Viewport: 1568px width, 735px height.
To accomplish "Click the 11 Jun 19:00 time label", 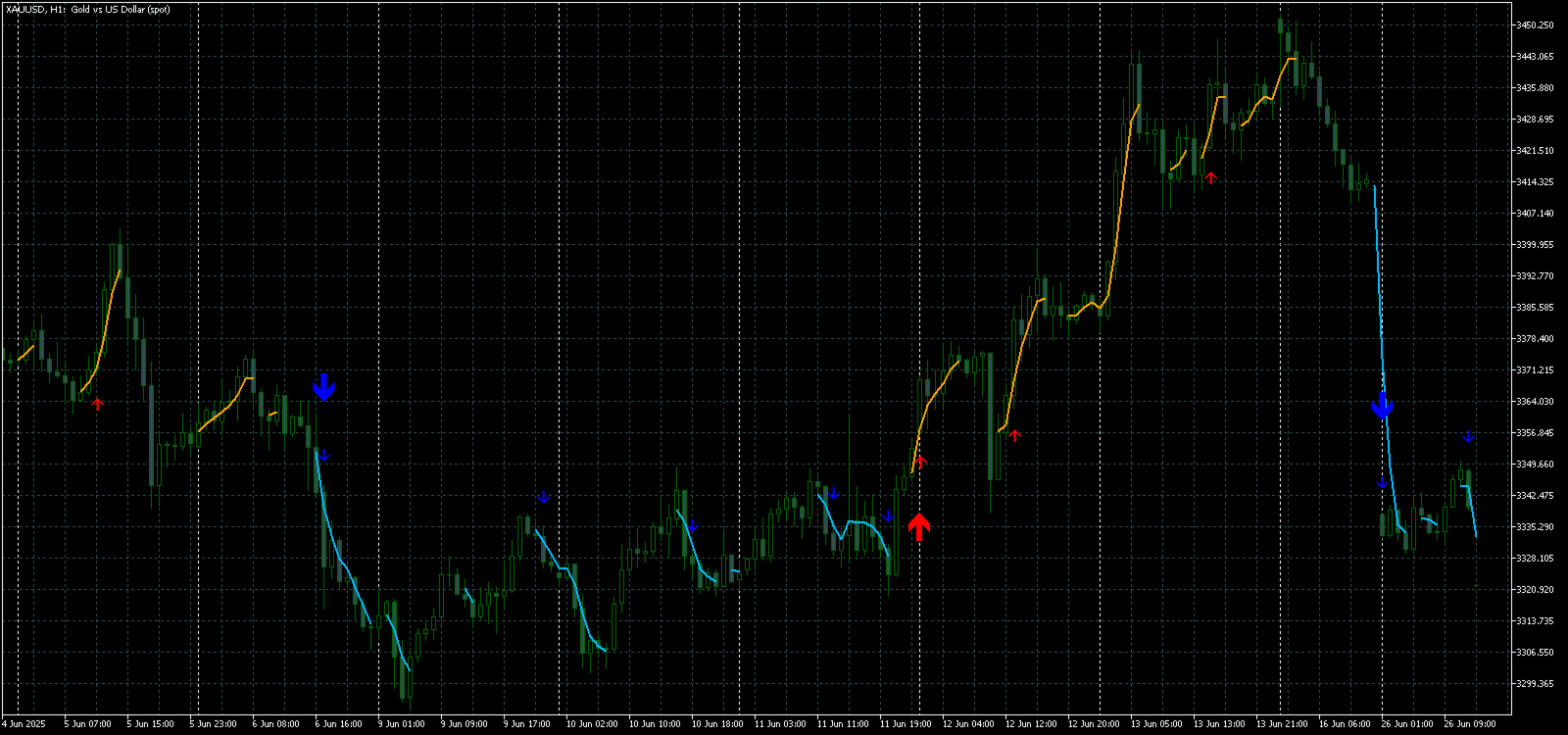I will [906, 724].
